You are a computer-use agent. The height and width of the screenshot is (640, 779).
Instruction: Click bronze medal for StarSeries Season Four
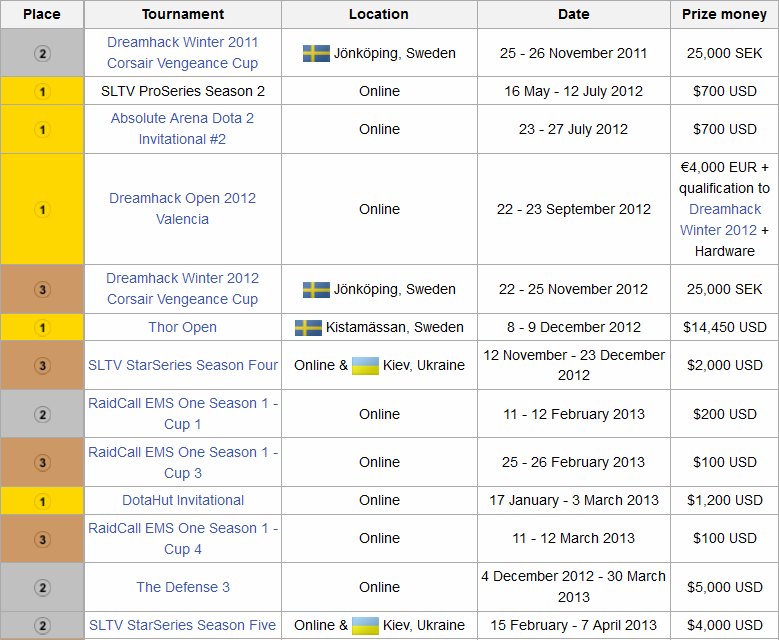point(42,366)
